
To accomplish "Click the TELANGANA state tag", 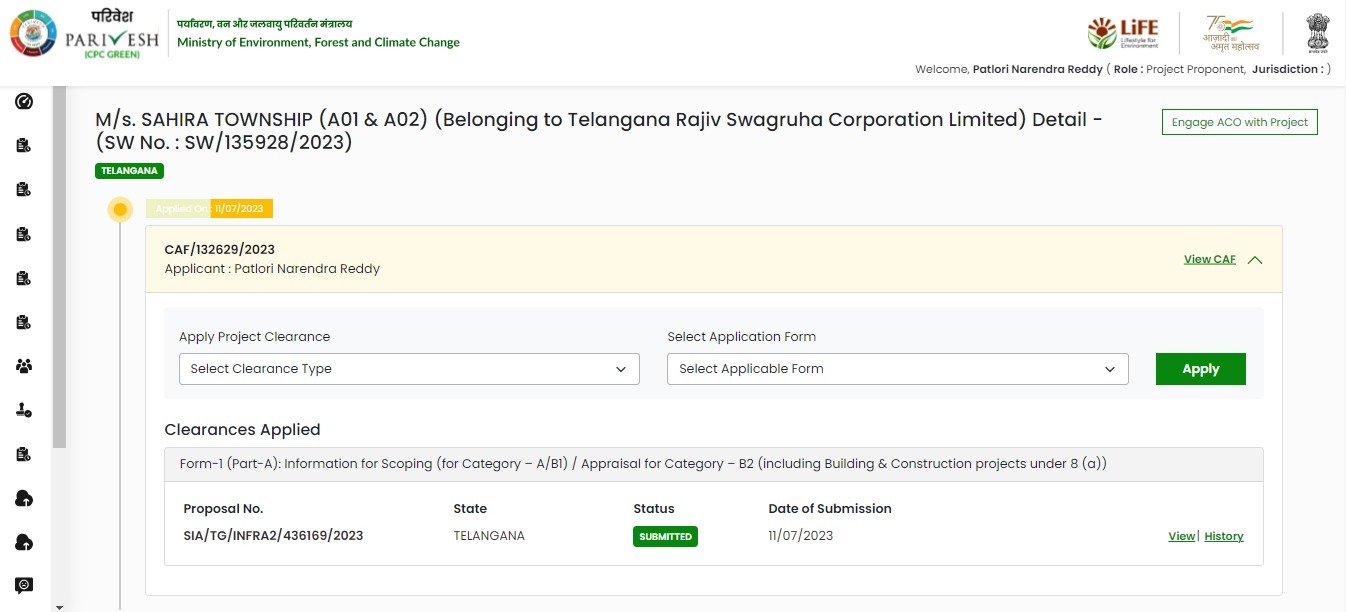I will click(x=130, y=171).
